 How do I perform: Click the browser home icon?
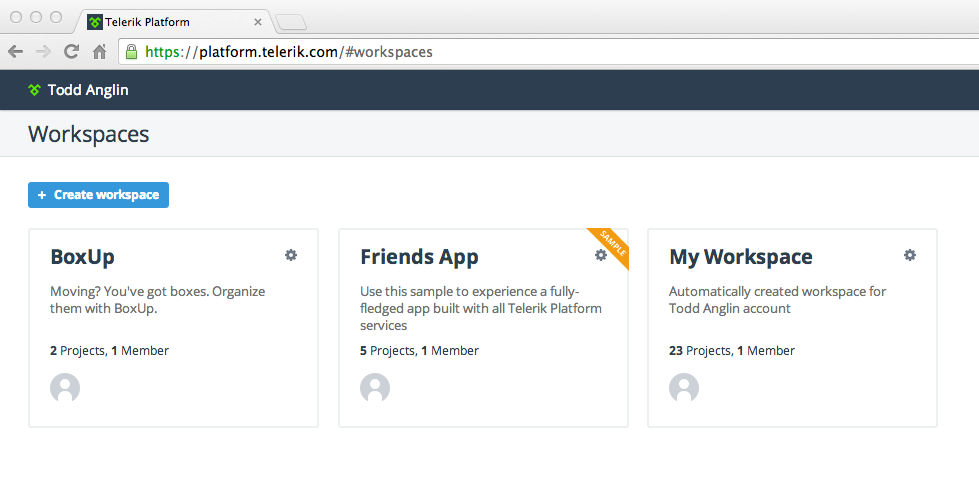pyautogui.click(x=99, y=52)
